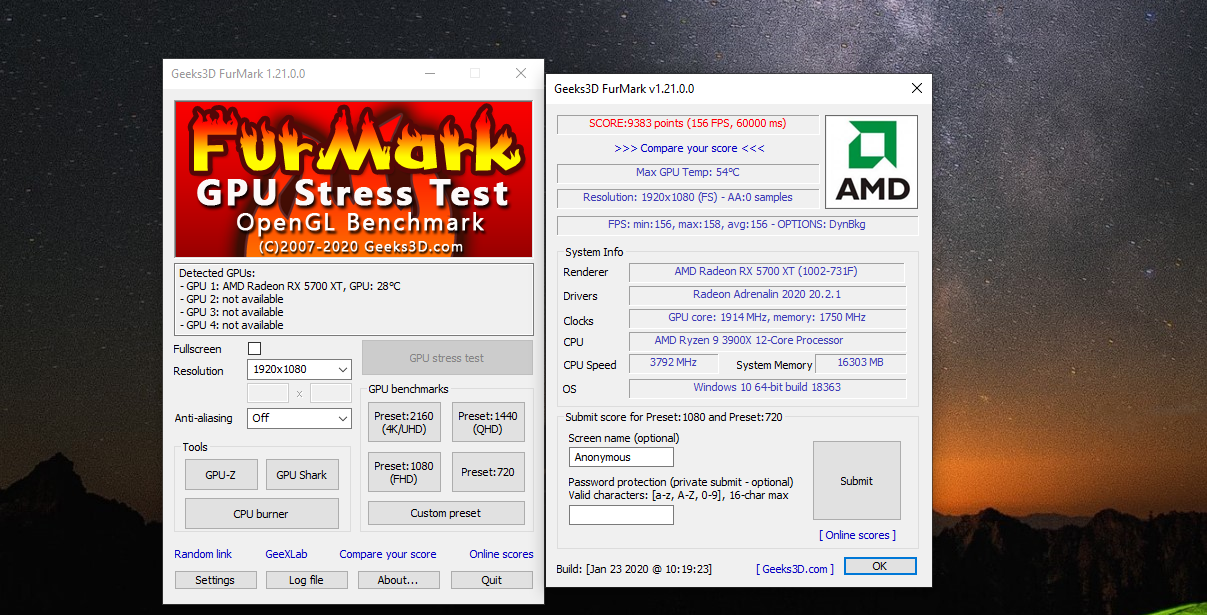Viewport: 1207px width, 615px height.
Task: Select the SCORE:9383 points result text
Action: click(x=688, y=124)
